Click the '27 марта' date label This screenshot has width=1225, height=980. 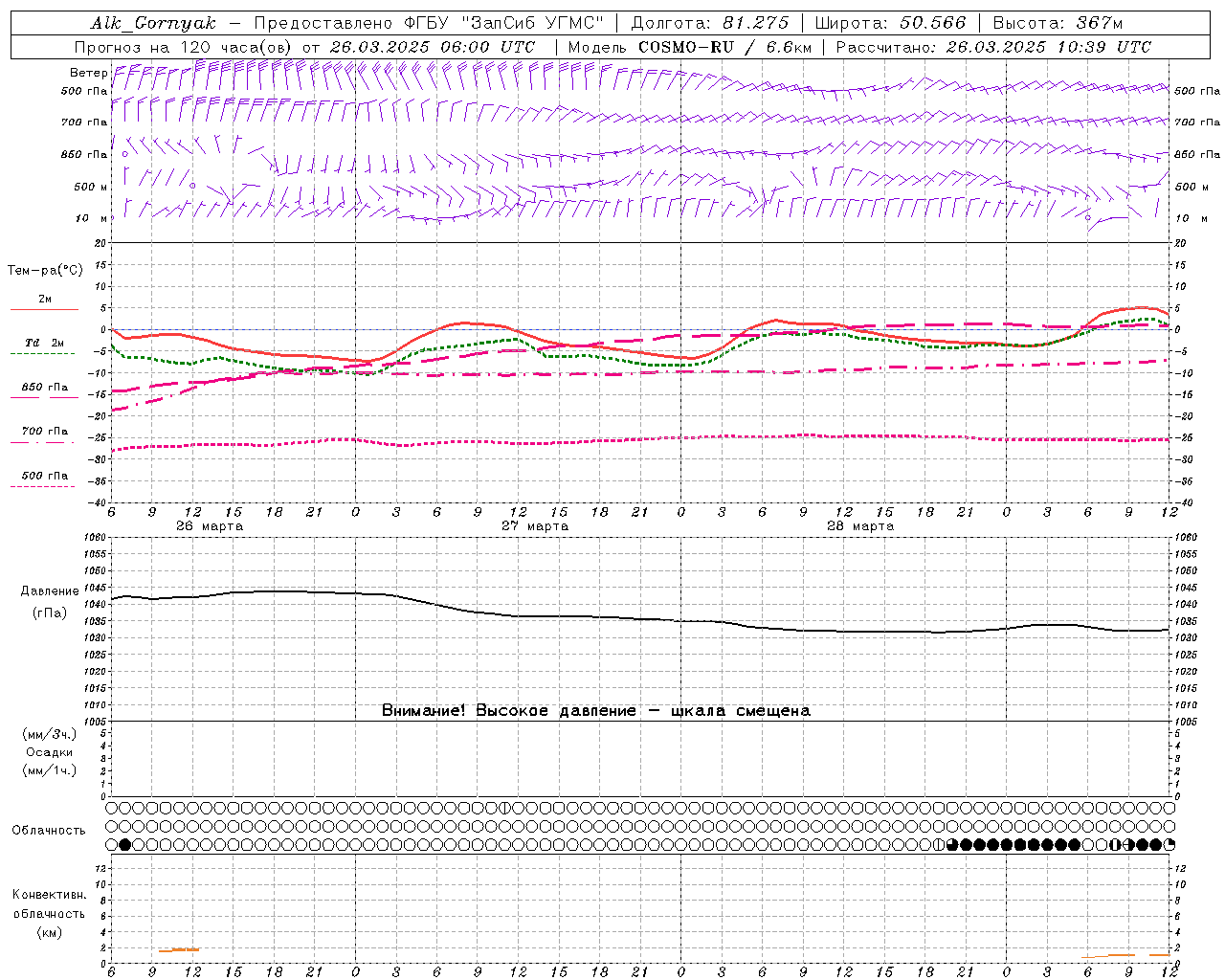pyautogui.click(x=536, y=526)
